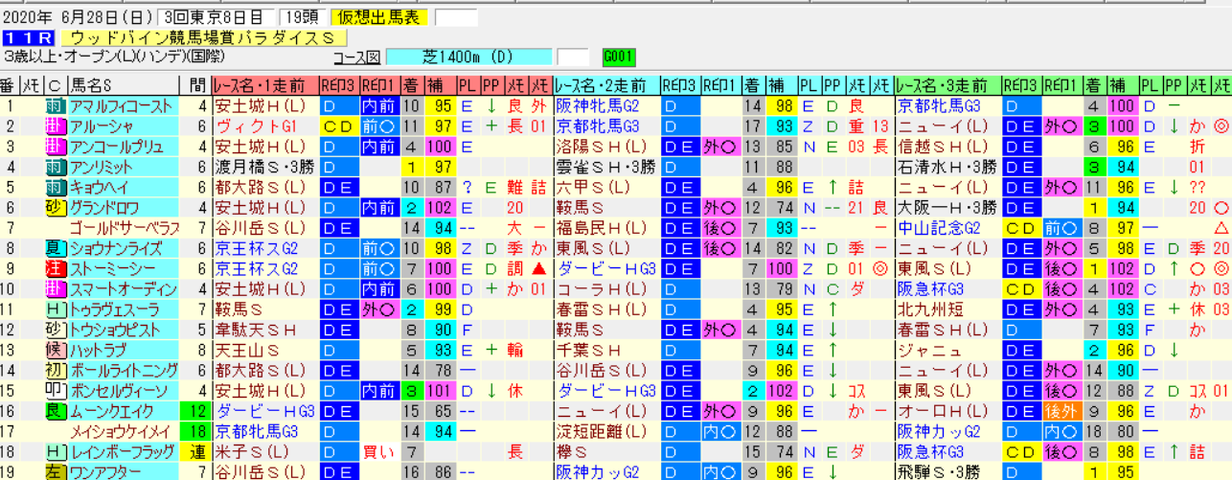This screenshot has height=480, width=1232.
Task: Click the 候 icon beside ハットラブ
Action: pyautogui.click(x=55, y=350)
